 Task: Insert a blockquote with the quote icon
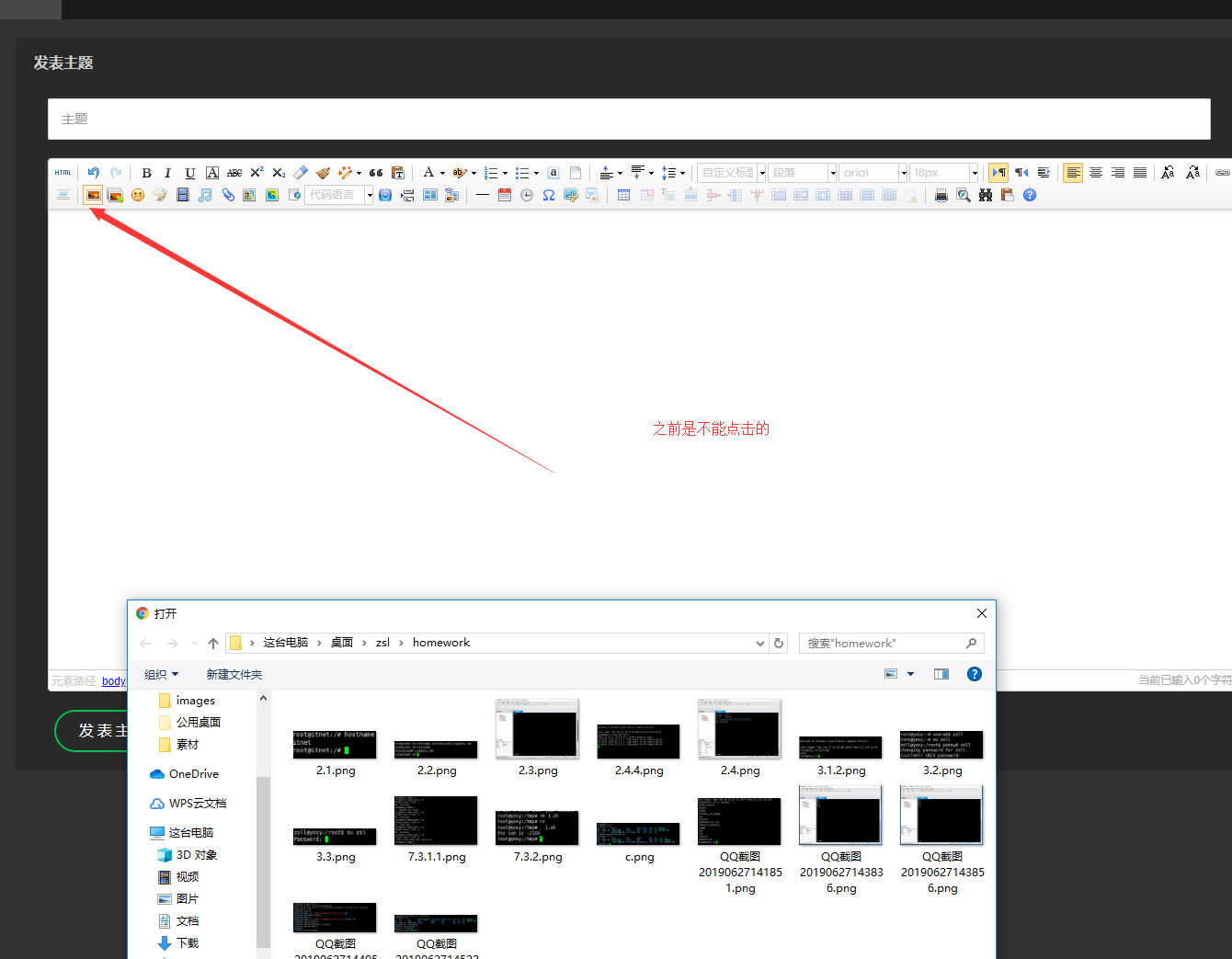pyautogui.click(x=376, y=173)
